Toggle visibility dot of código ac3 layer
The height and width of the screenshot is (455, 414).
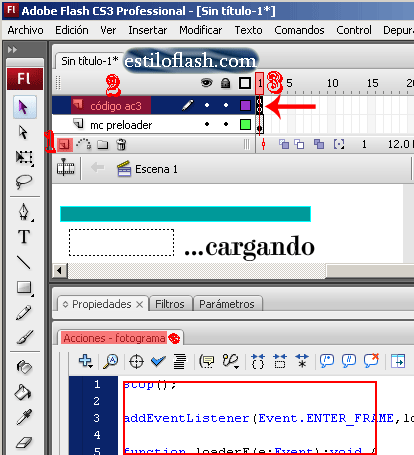click(207, 105)
